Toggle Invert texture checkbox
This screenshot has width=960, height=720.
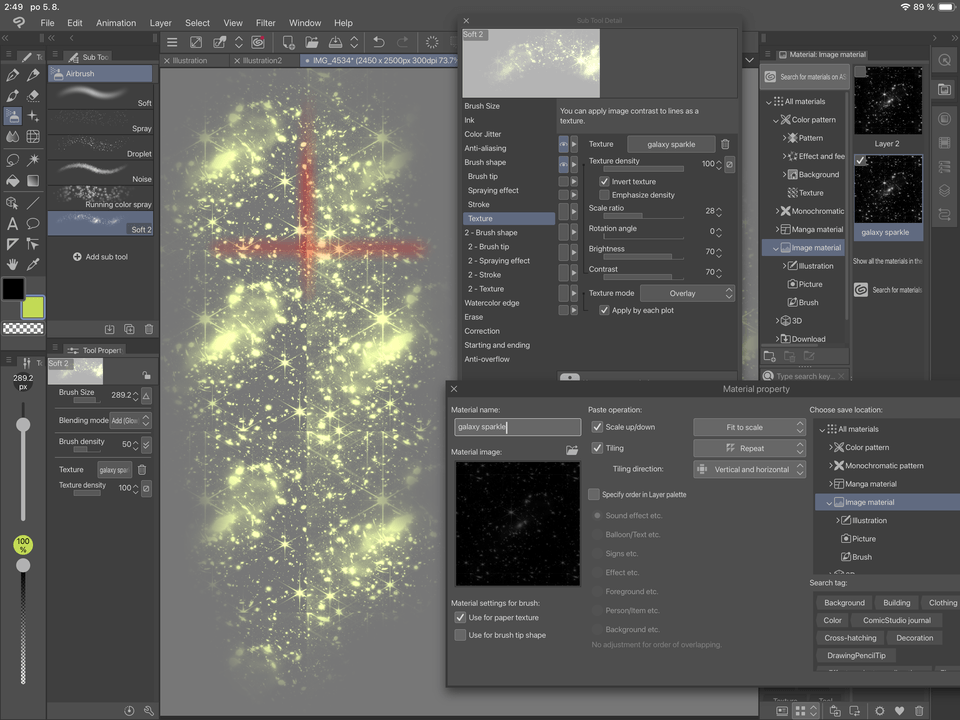[x=604, y=182]
